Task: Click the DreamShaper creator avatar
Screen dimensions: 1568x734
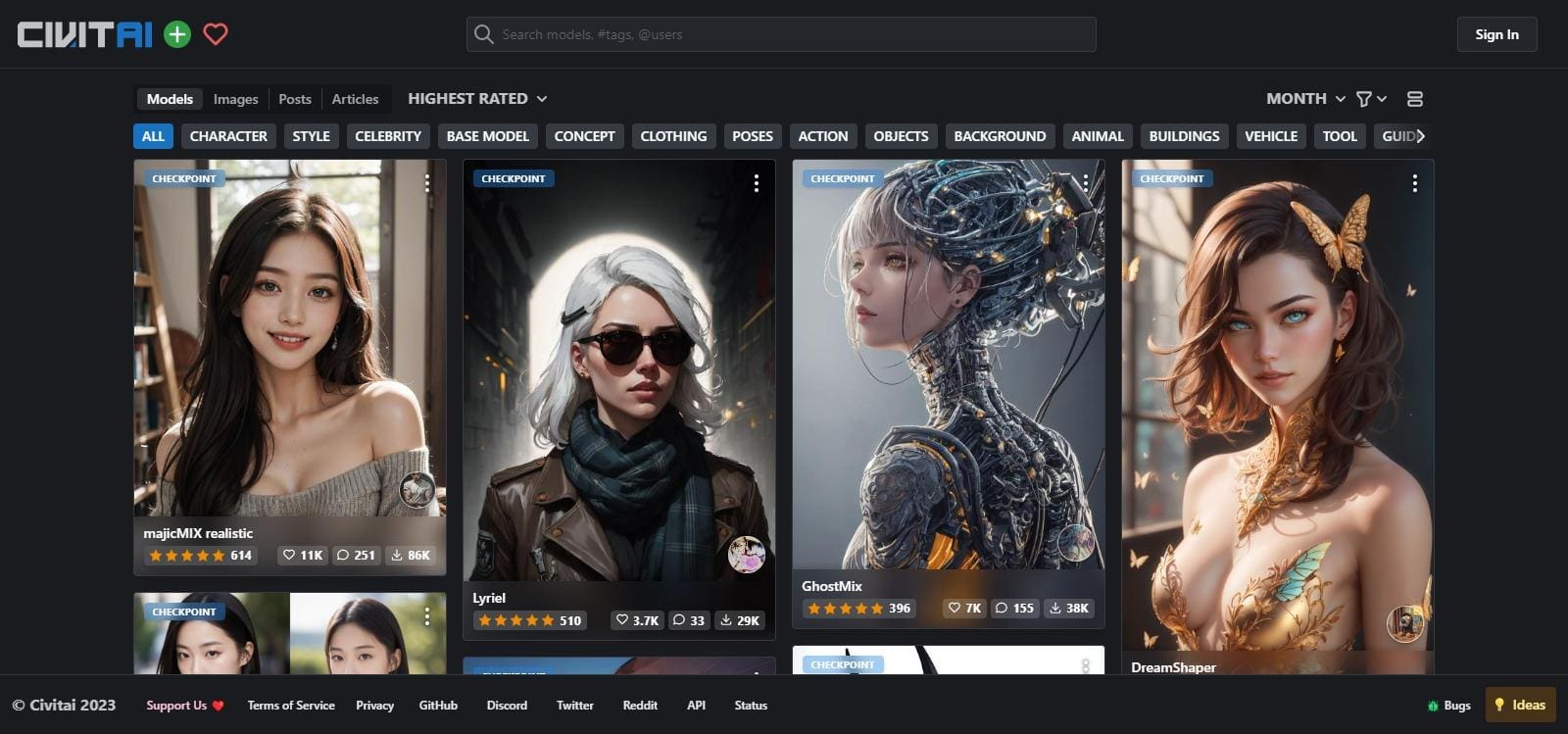Action: click(1404, 624)
